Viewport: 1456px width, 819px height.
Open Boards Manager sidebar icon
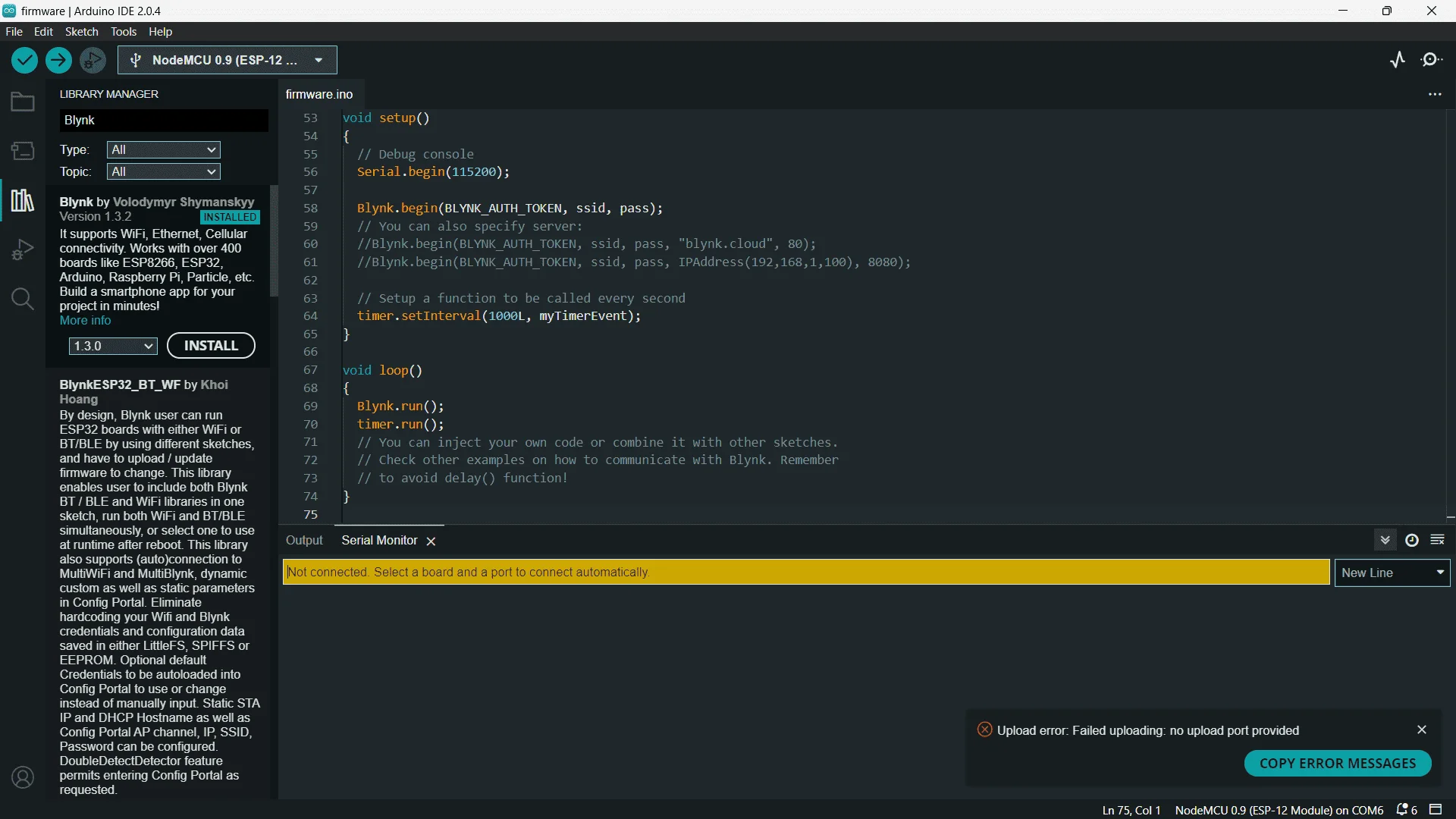[23, 151]
